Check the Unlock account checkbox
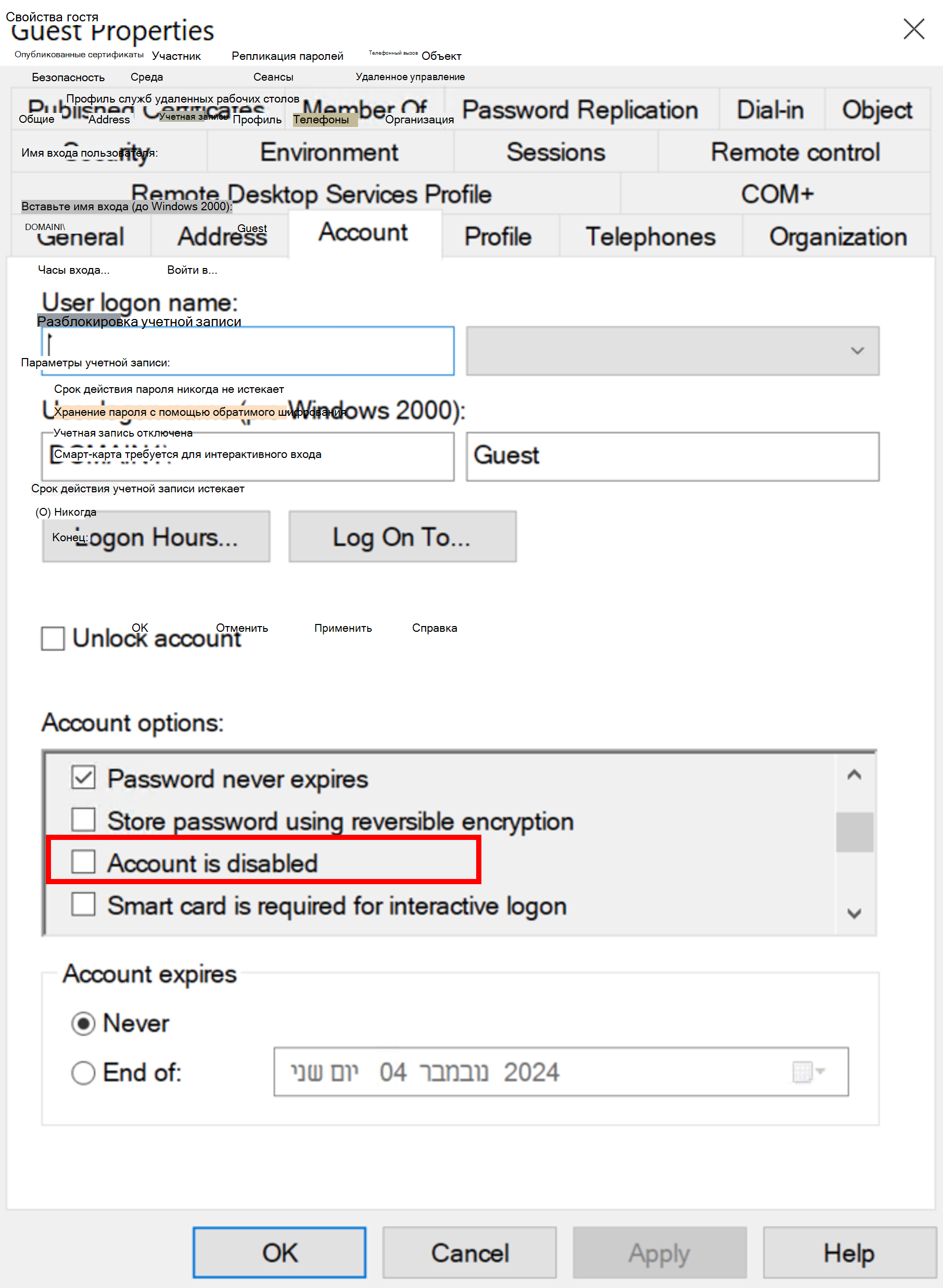 point(53,639)
